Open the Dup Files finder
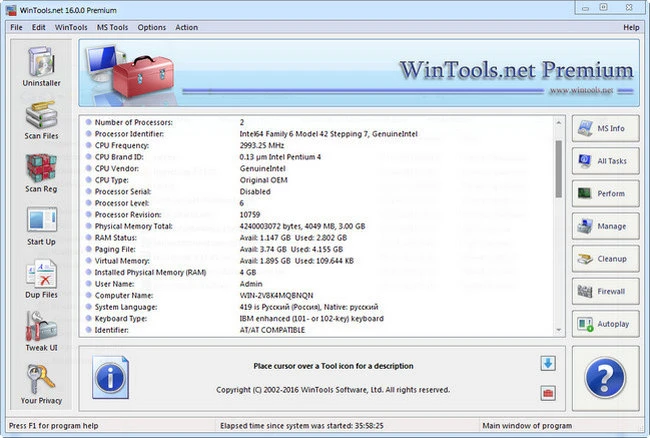The height and width of the screenshot is (438, 650). click(39, 280)
